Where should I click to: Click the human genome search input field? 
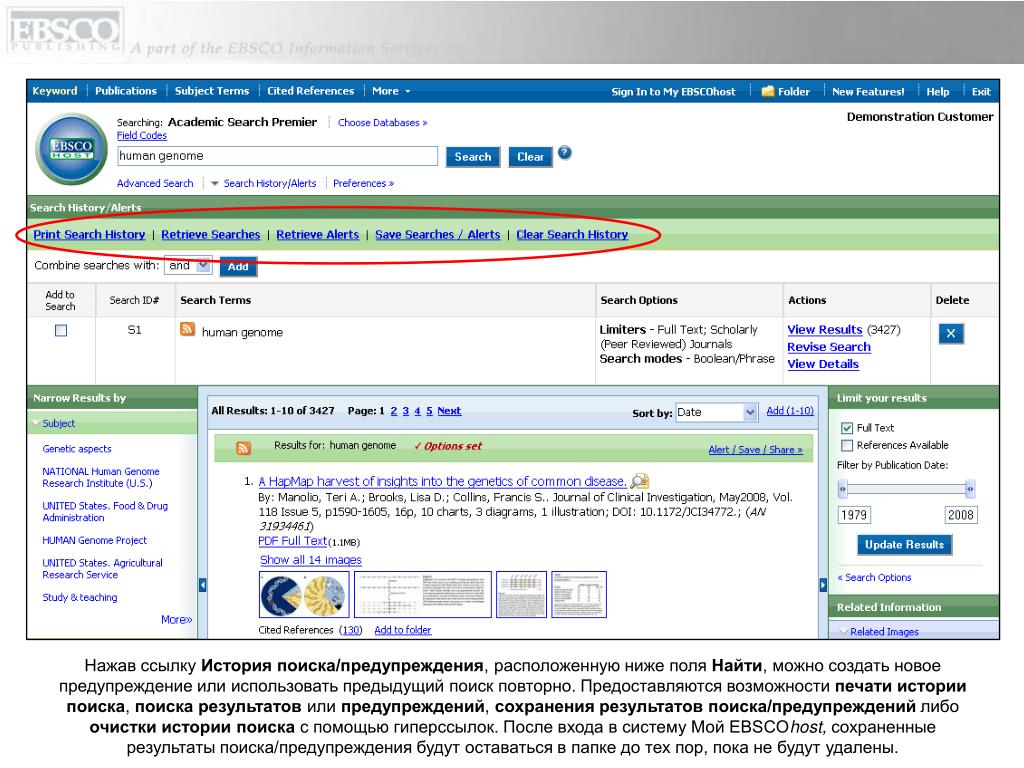(x=278, y=156)
